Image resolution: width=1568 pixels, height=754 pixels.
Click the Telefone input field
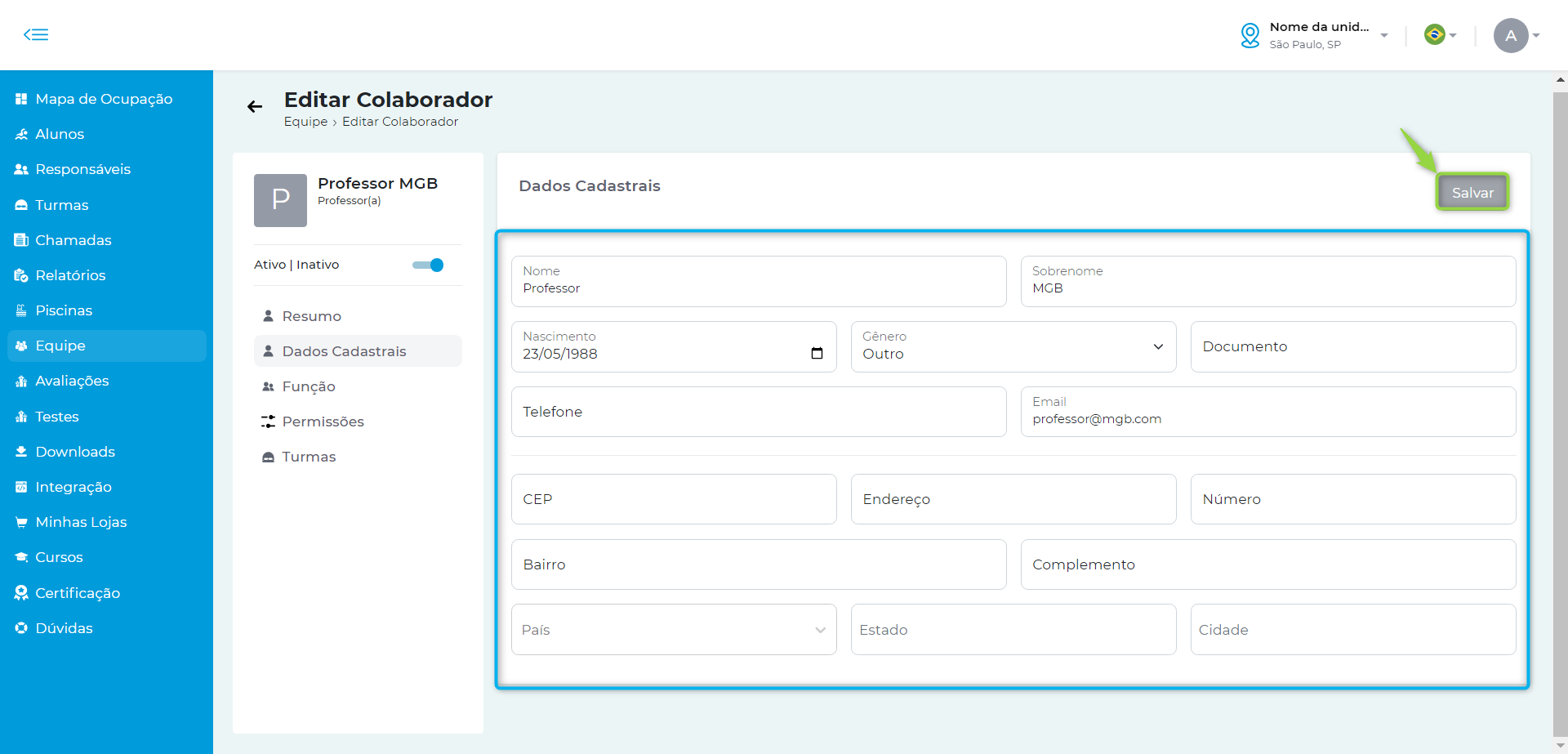(759, 412)
